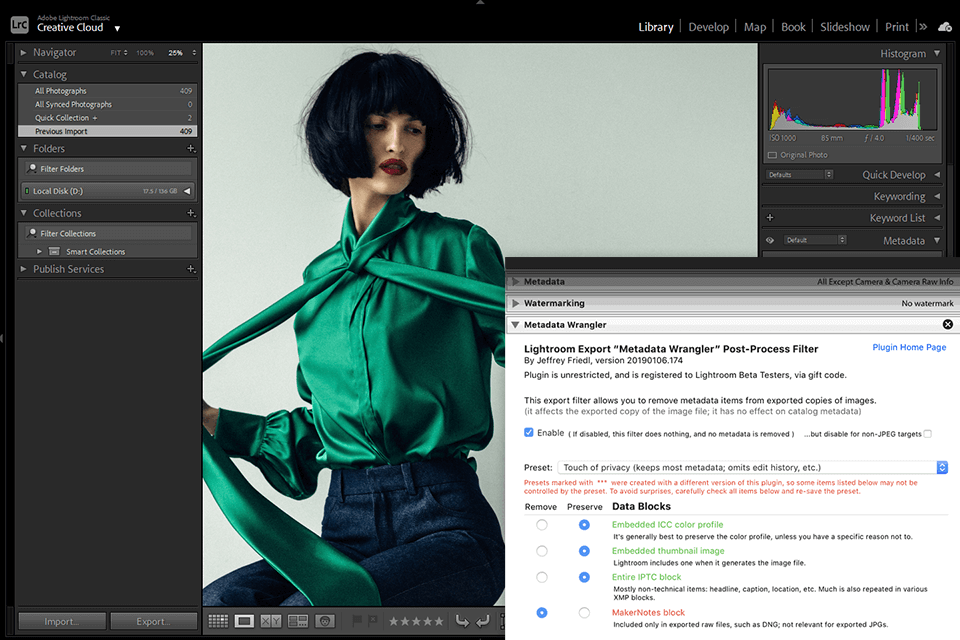
Task: Click the Filter Folders input field
Action: (x=108, y=168)
